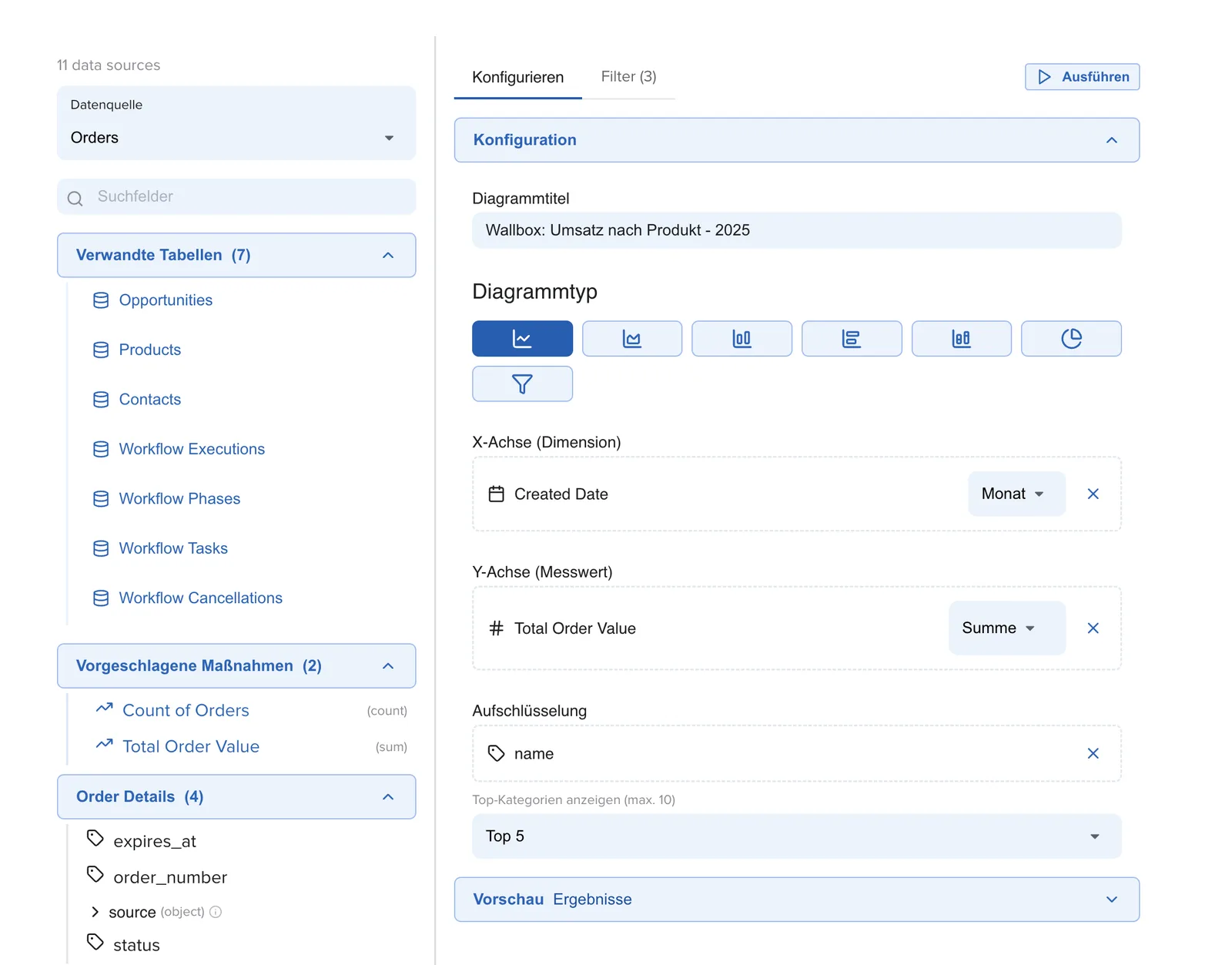
Task: Run the query with Ausführen
Action: click(1082, 77)
